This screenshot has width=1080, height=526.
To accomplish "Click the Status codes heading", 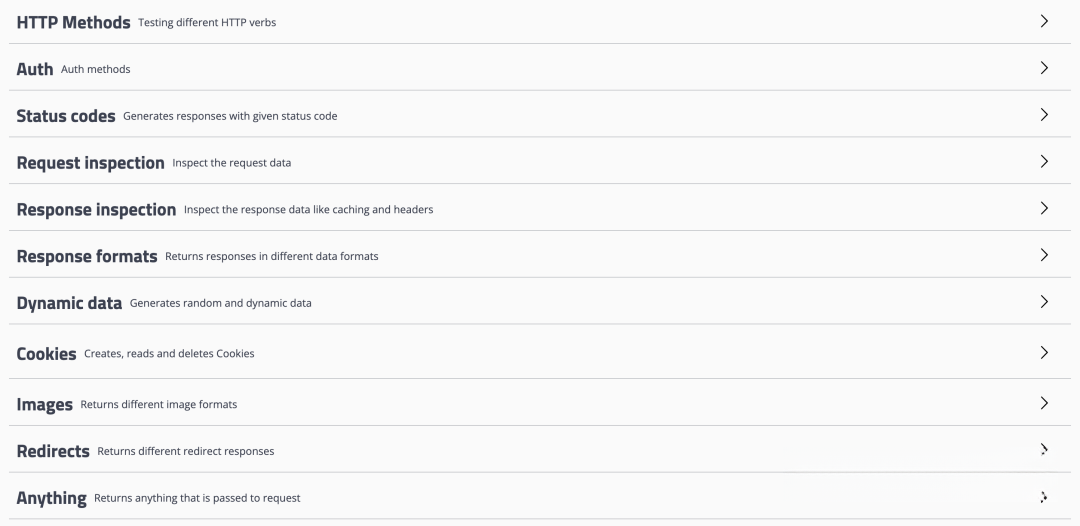I will (x=66, y=116).
